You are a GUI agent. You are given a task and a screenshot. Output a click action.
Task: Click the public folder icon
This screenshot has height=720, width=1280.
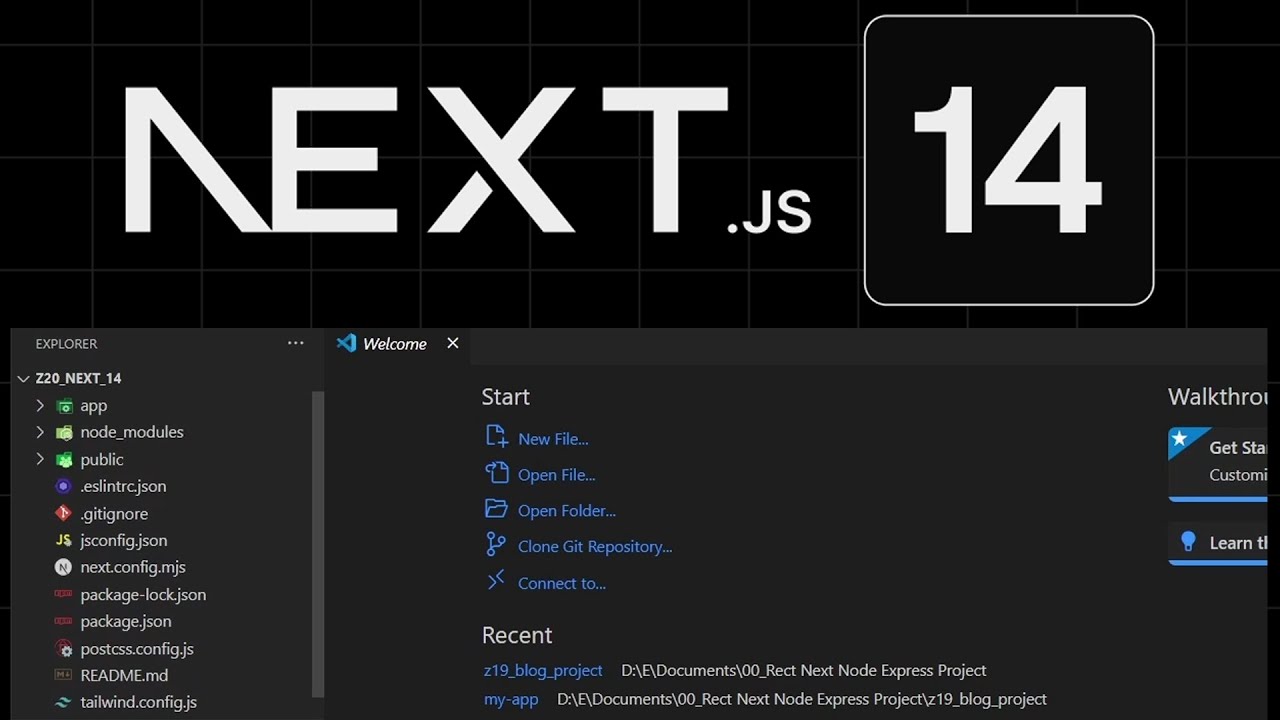pyautogui.click(x=64, y=460)
